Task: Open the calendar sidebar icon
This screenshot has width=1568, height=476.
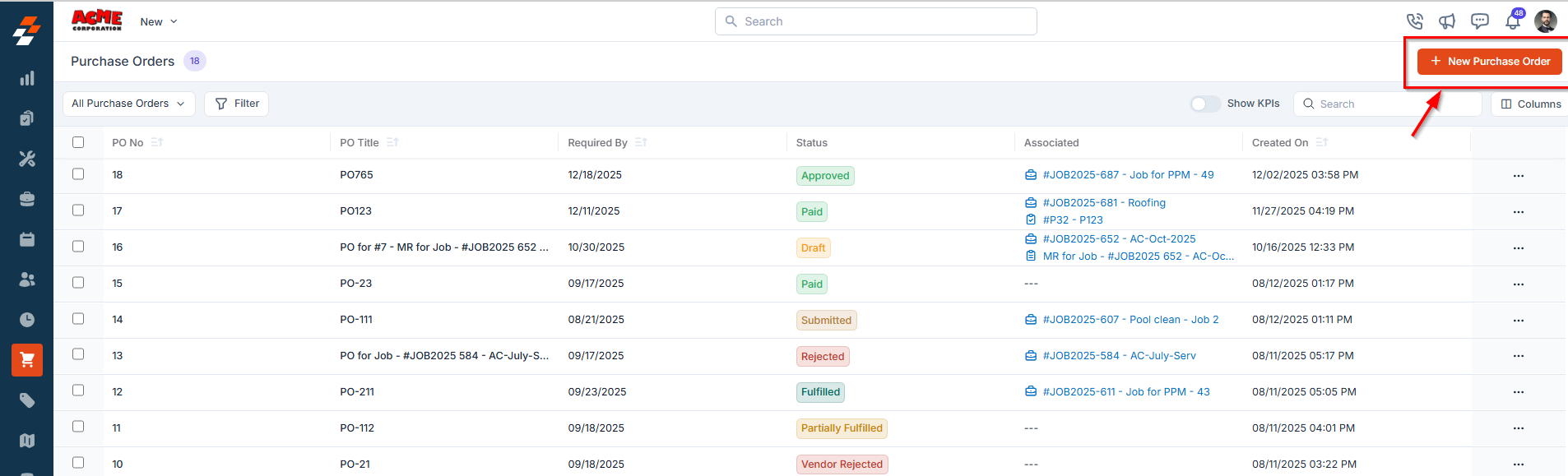Action: 27,239
